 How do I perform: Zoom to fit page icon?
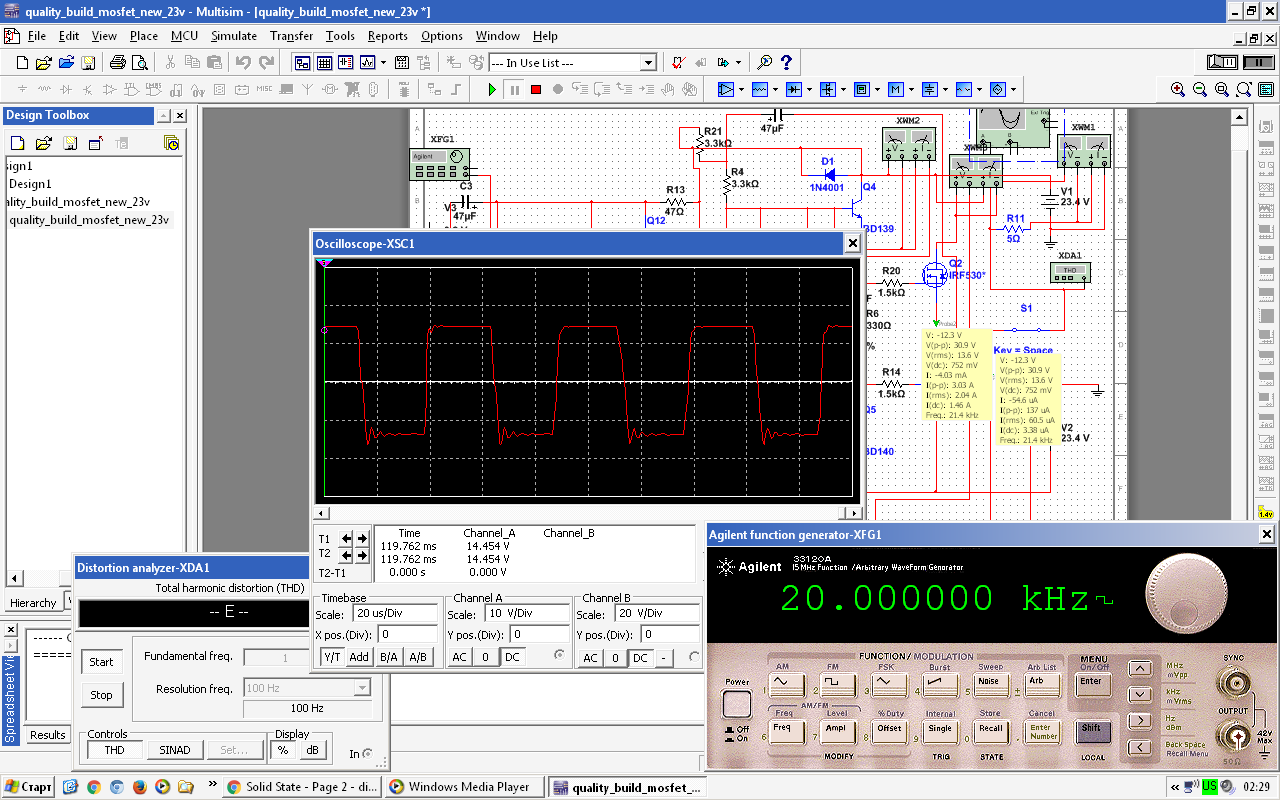click(x=1243, y=89)
